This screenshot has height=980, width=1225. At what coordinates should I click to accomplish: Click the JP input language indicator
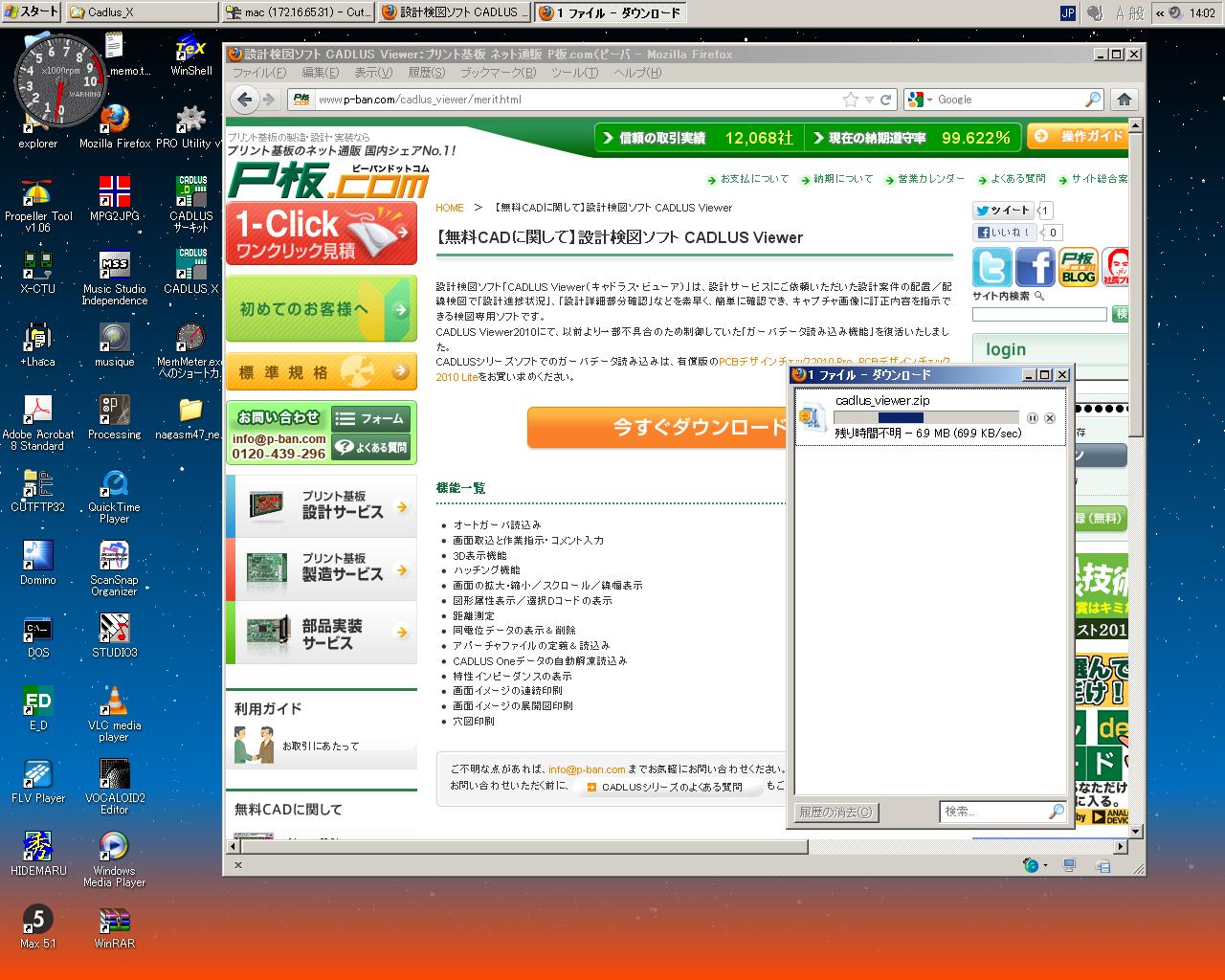pyautogui.click(x=1068, y=12)
